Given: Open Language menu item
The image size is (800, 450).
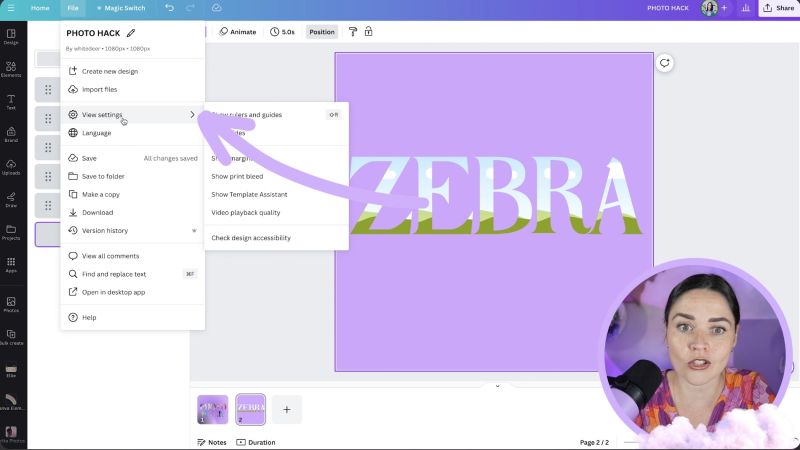Looking at the screenshot, I should pyautogui.click(x=133, y=133).
